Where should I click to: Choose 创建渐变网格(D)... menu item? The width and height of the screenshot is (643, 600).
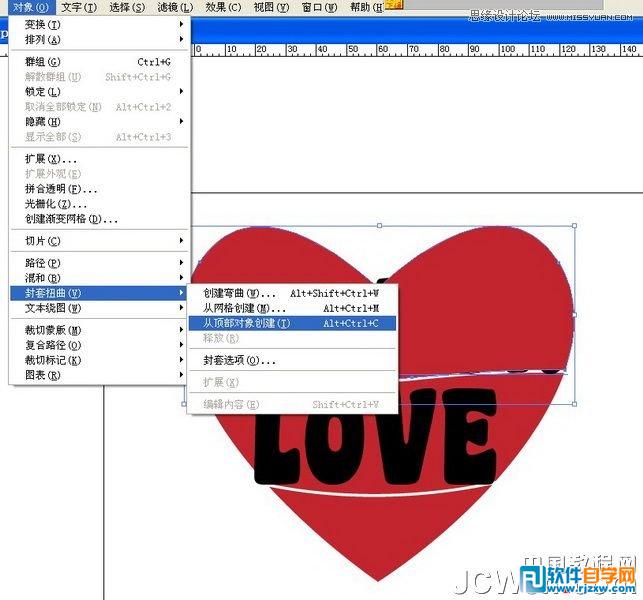pyautogui.click(x=100, y=219)
